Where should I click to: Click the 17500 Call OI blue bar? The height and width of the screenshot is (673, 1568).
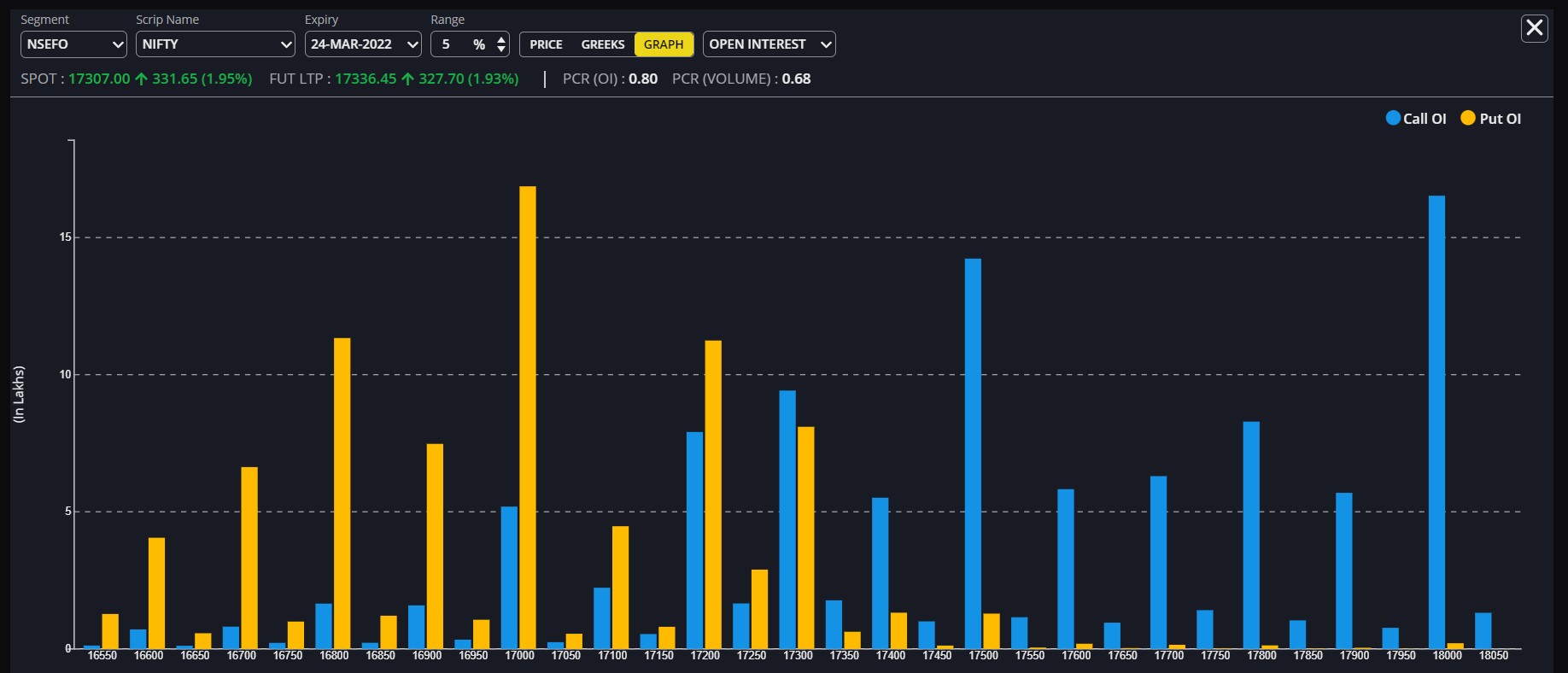click(973, 454)
